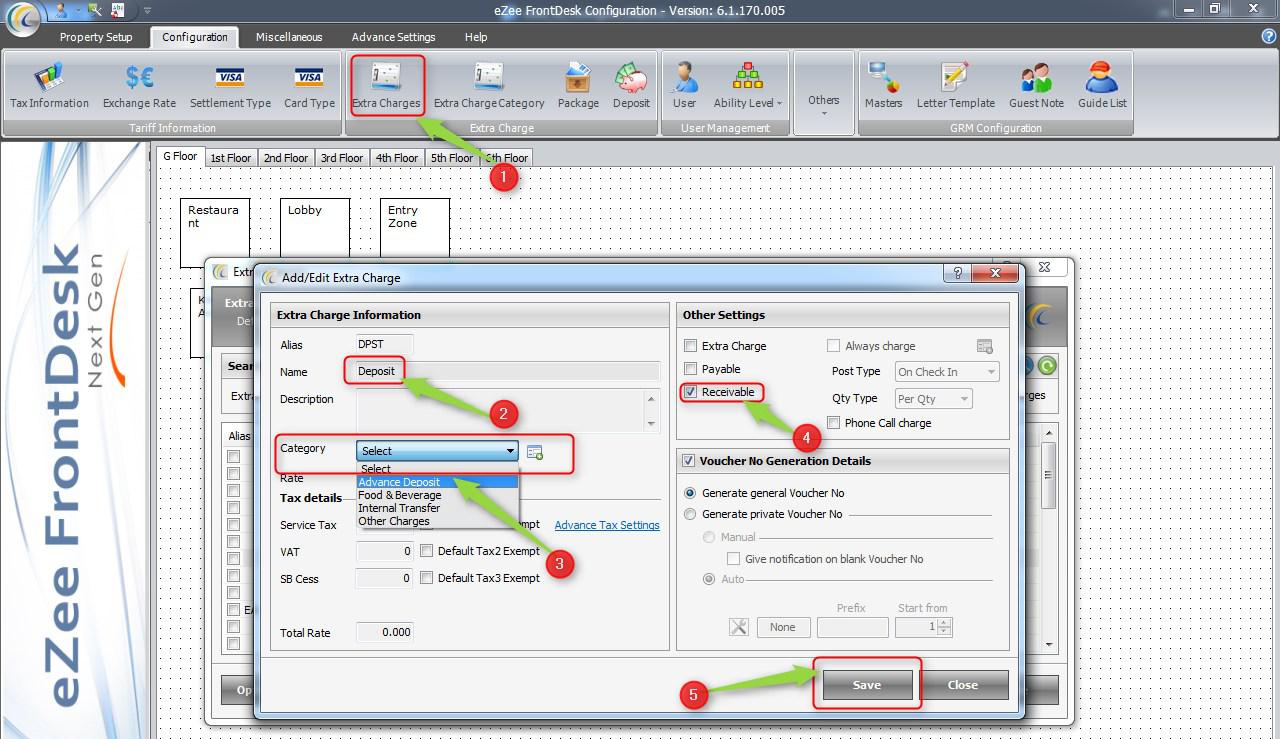
Task: Open Advance Tax Settings link
Action: tap(607, 525)
